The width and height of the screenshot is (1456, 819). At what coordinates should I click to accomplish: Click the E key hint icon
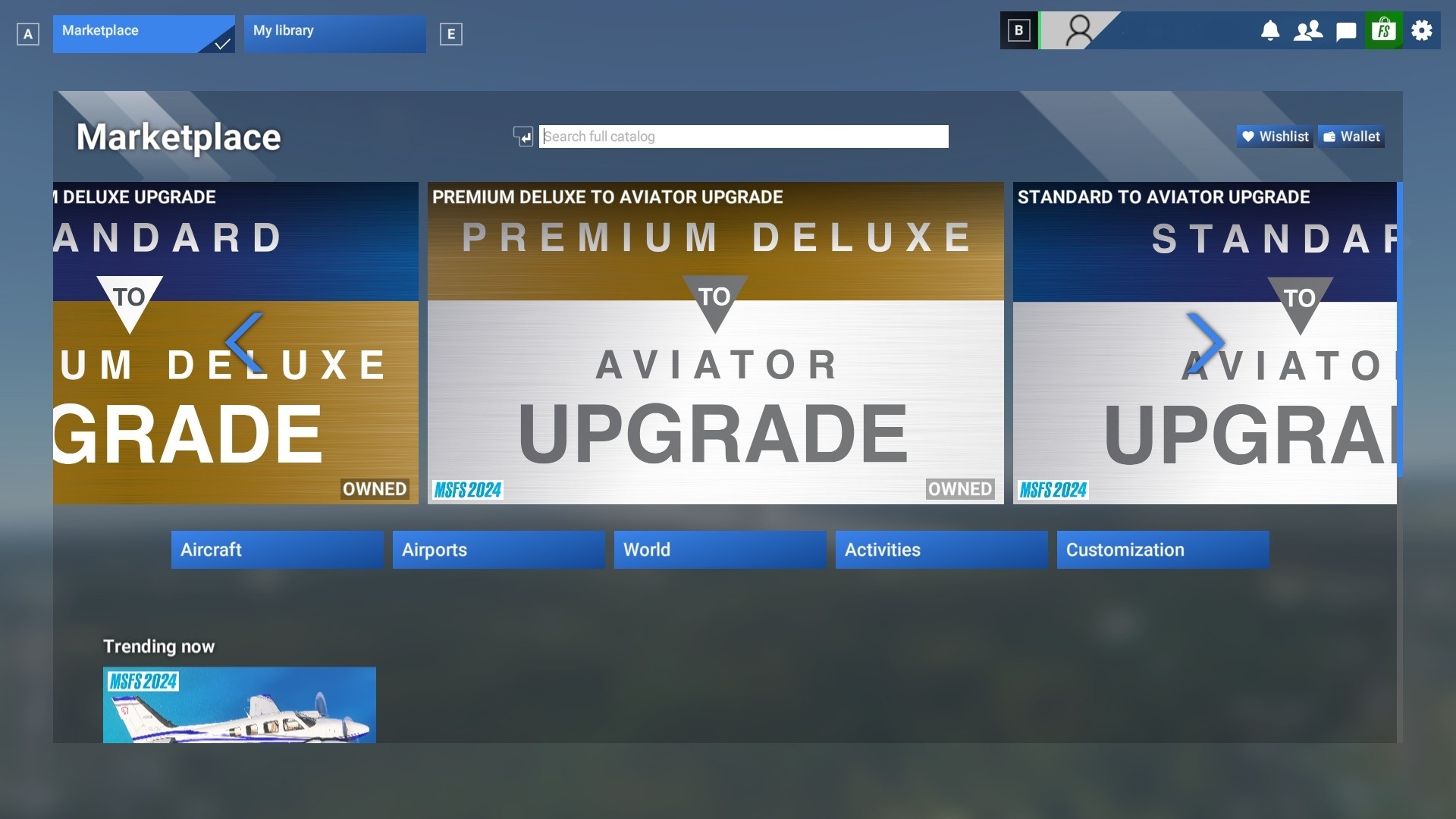coord(451,34)
